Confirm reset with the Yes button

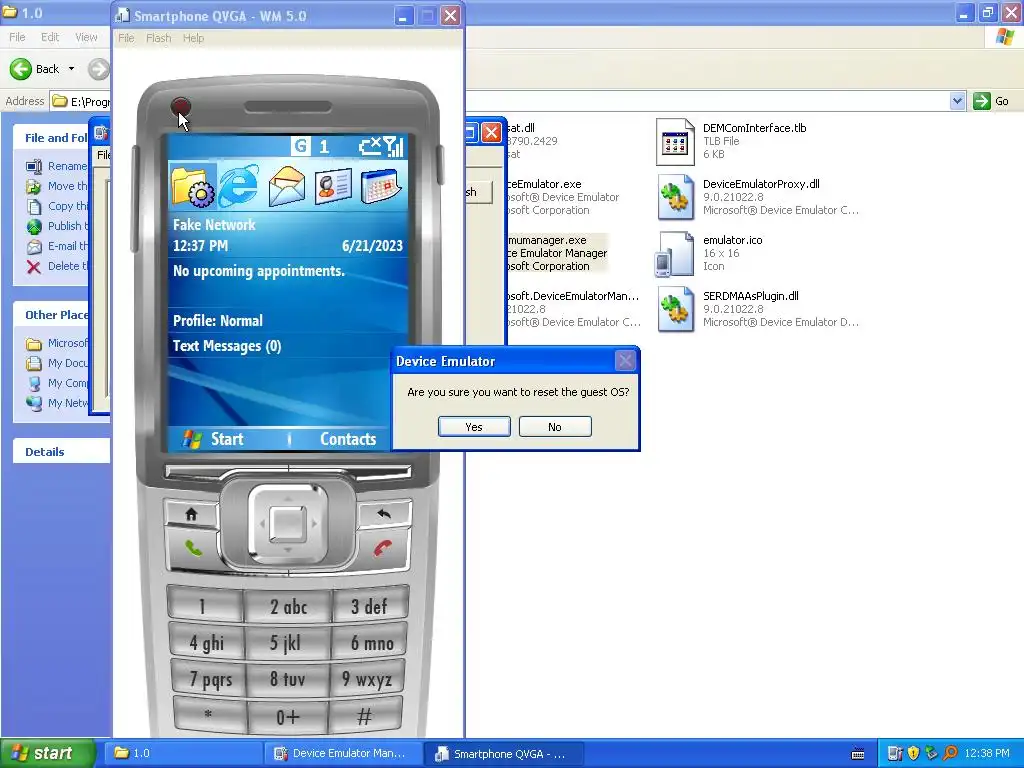474,426
